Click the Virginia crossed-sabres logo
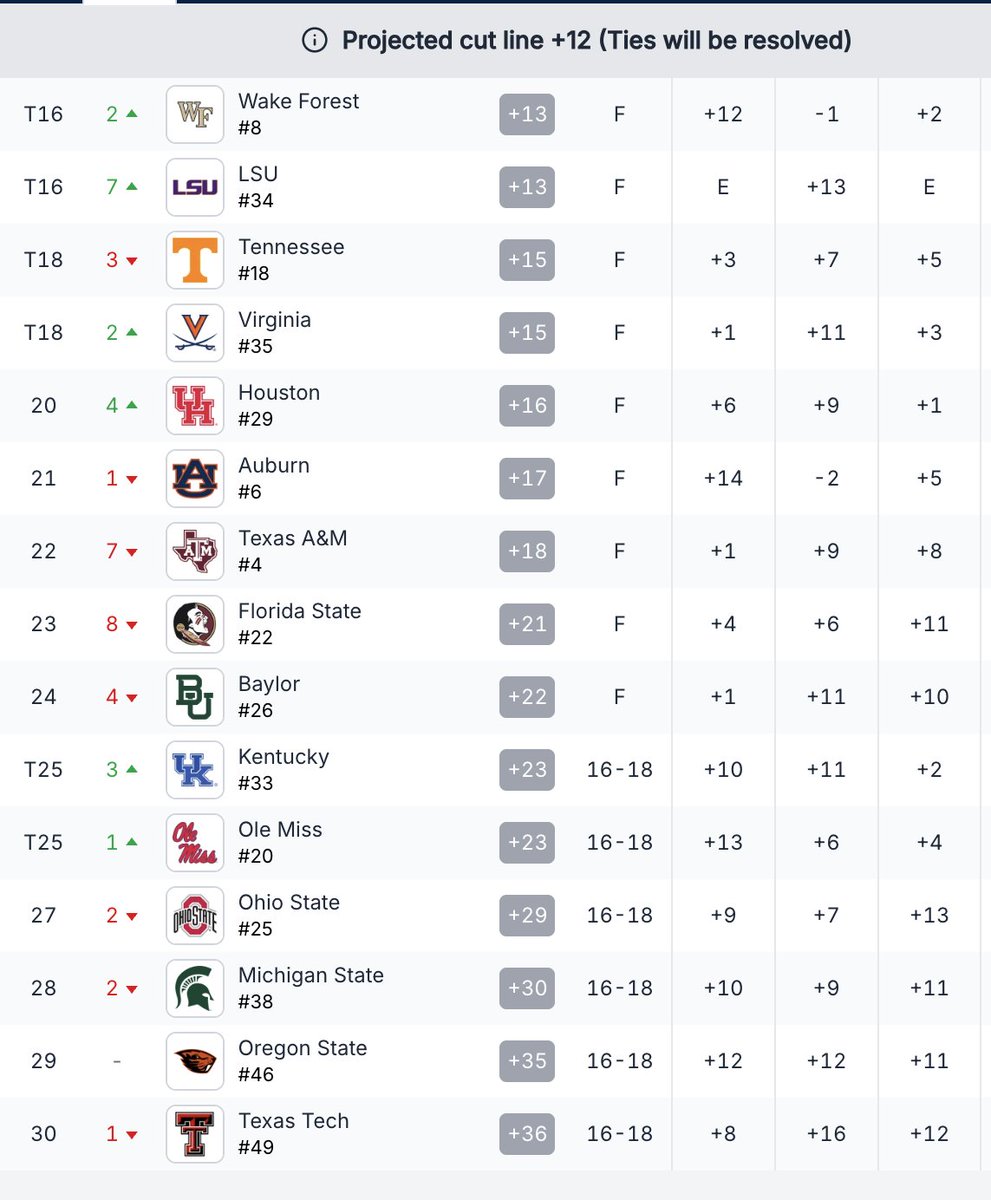 pyautogui.click(x=195, y=333)
